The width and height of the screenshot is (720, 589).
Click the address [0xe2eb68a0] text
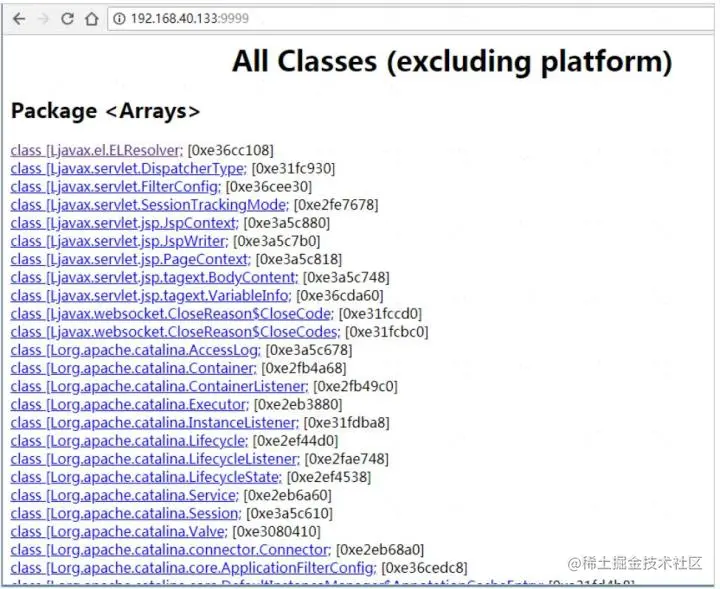(380, 550)
